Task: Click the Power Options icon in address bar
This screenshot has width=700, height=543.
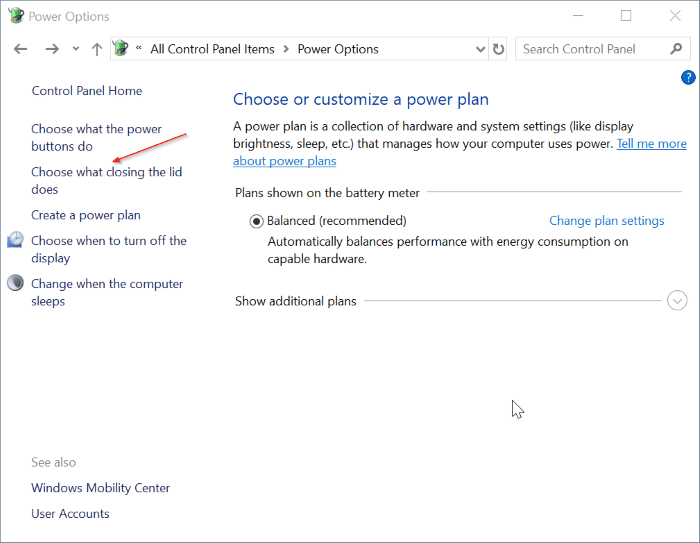Action: point(121,48)
